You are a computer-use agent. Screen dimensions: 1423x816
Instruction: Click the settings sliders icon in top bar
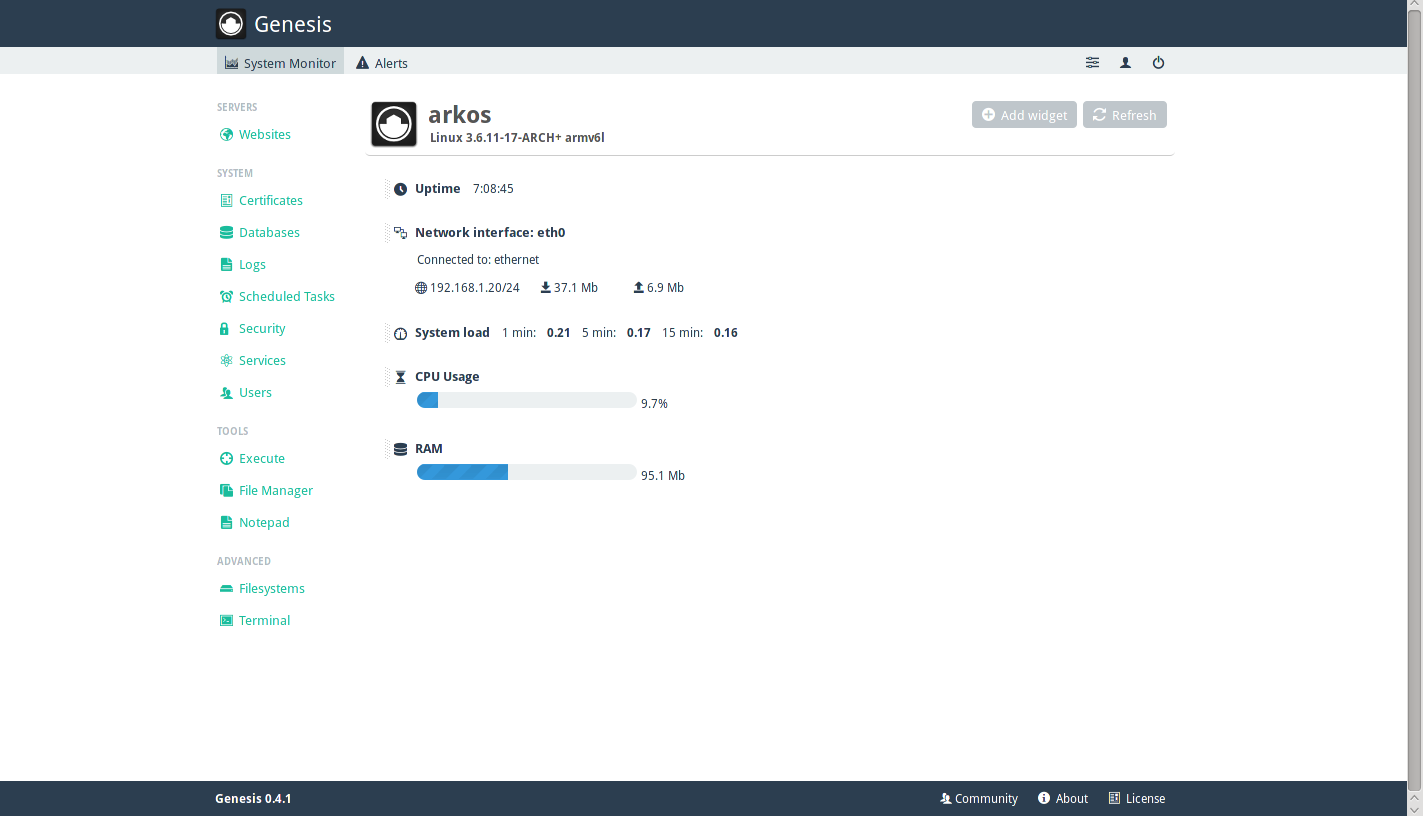coord(1092,63)
